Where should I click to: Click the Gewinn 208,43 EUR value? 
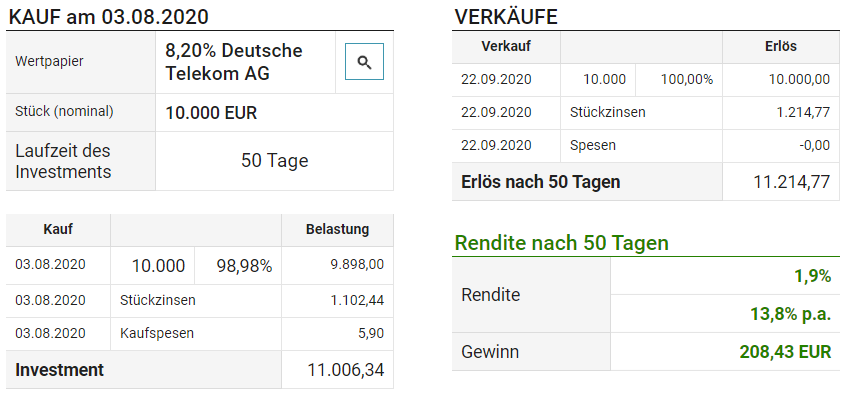click(x=785, y=352)
